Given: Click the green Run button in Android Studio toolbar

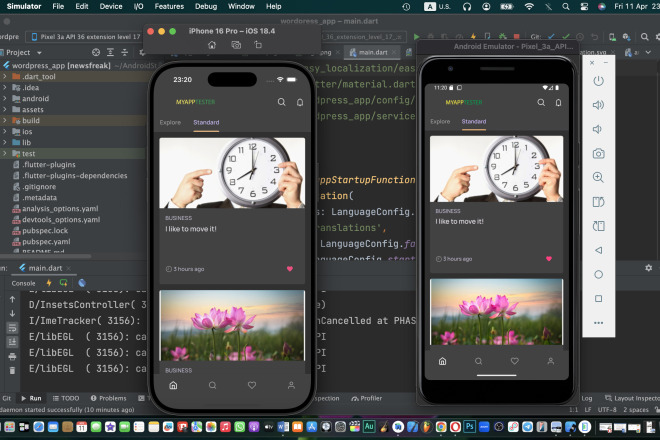Looking at the screenshot, I should [416, 37].
